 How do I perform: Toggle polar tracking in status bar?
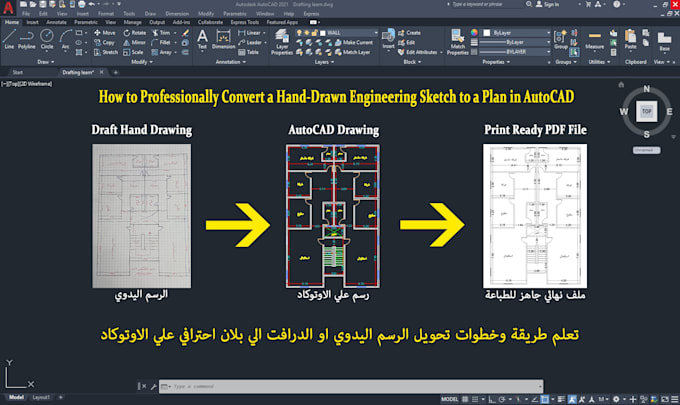502,399
